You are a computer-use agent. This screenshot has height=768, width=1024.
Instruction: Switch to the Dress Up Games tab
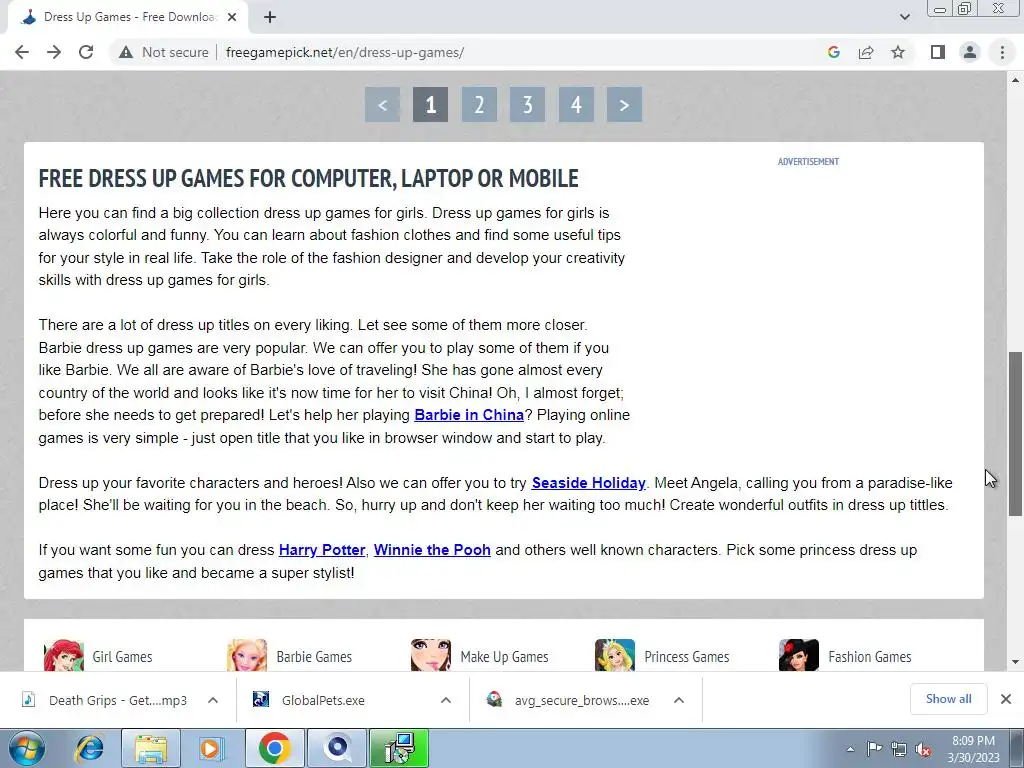128,18
